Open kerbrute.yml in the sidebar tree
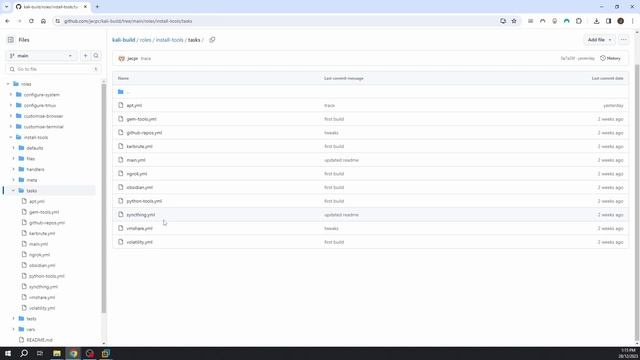 [42, 233]
